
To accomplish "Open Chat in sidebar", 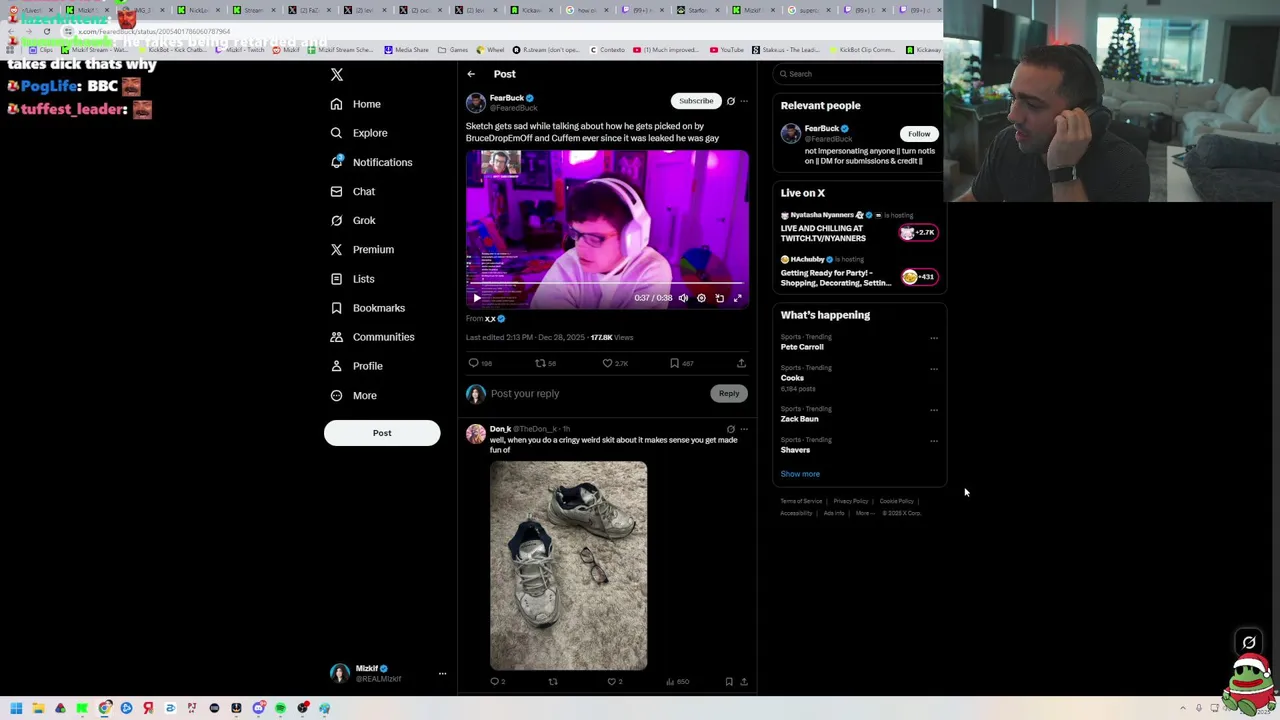I will (352, 191).
